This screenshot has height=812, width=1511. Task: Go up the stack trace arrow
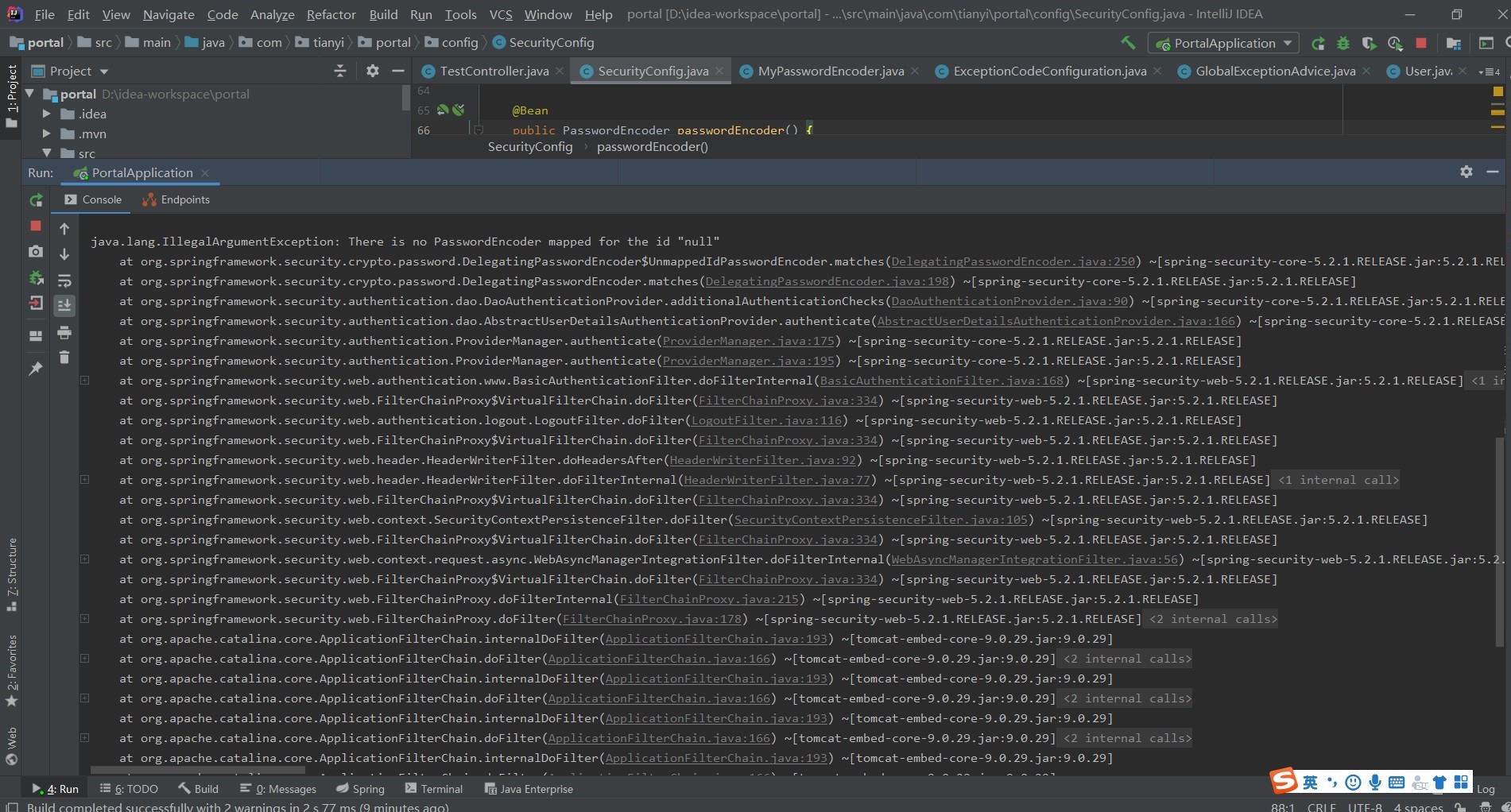click(x=64, y=229)
